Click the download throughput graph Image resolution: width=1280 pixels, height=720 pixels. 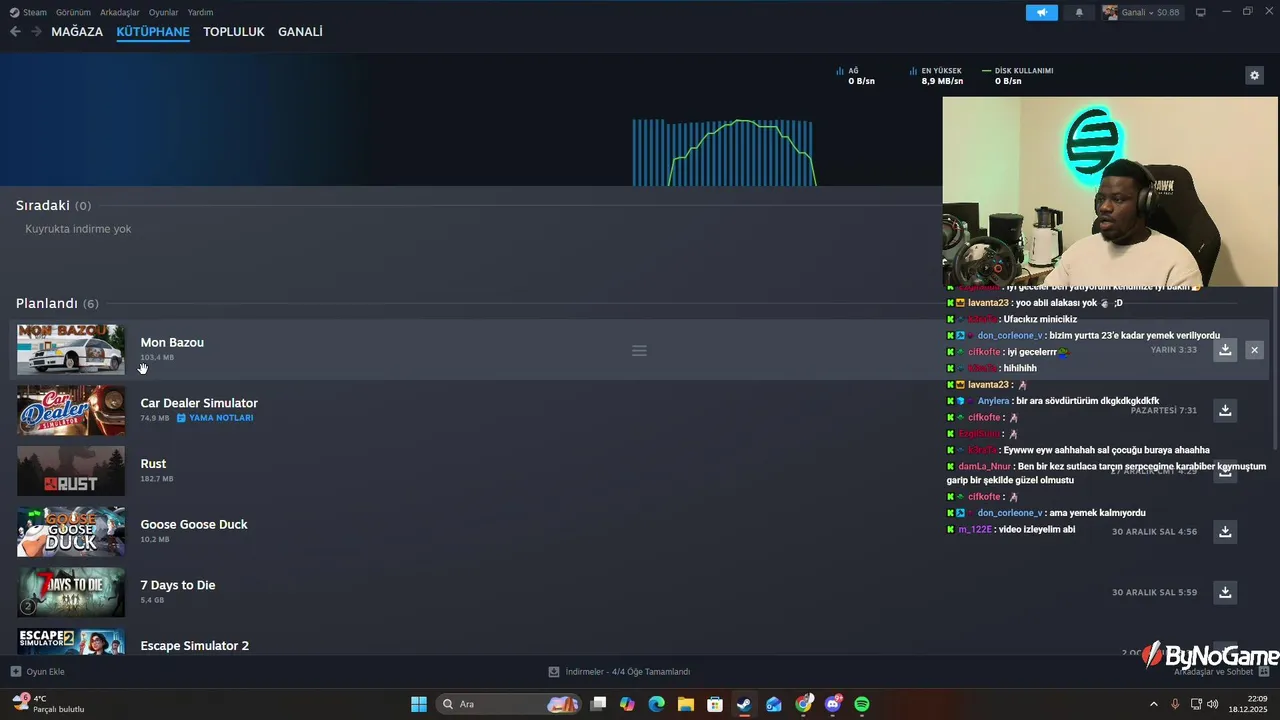723,152
